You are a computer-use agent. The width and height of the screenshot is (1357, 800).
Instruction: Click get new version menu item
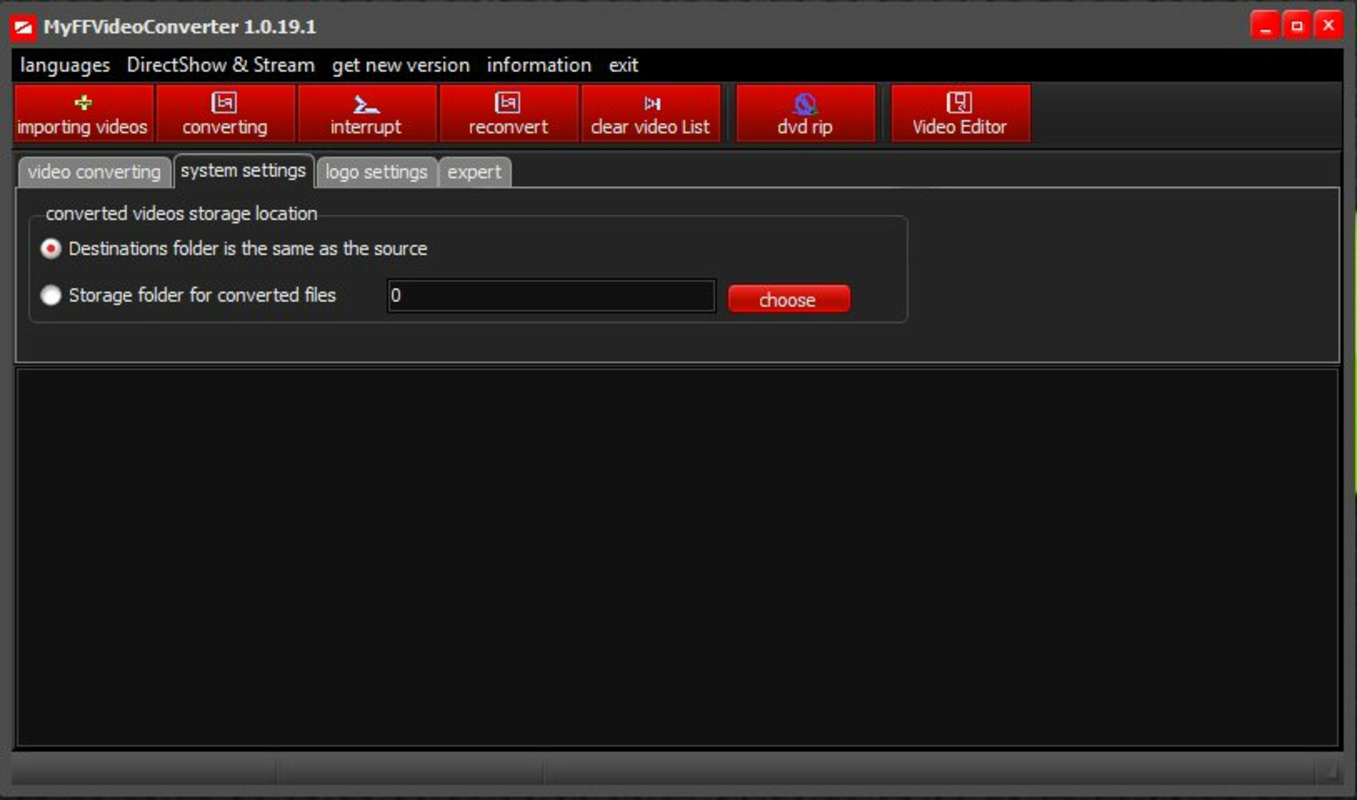click(x=401, y=65)
